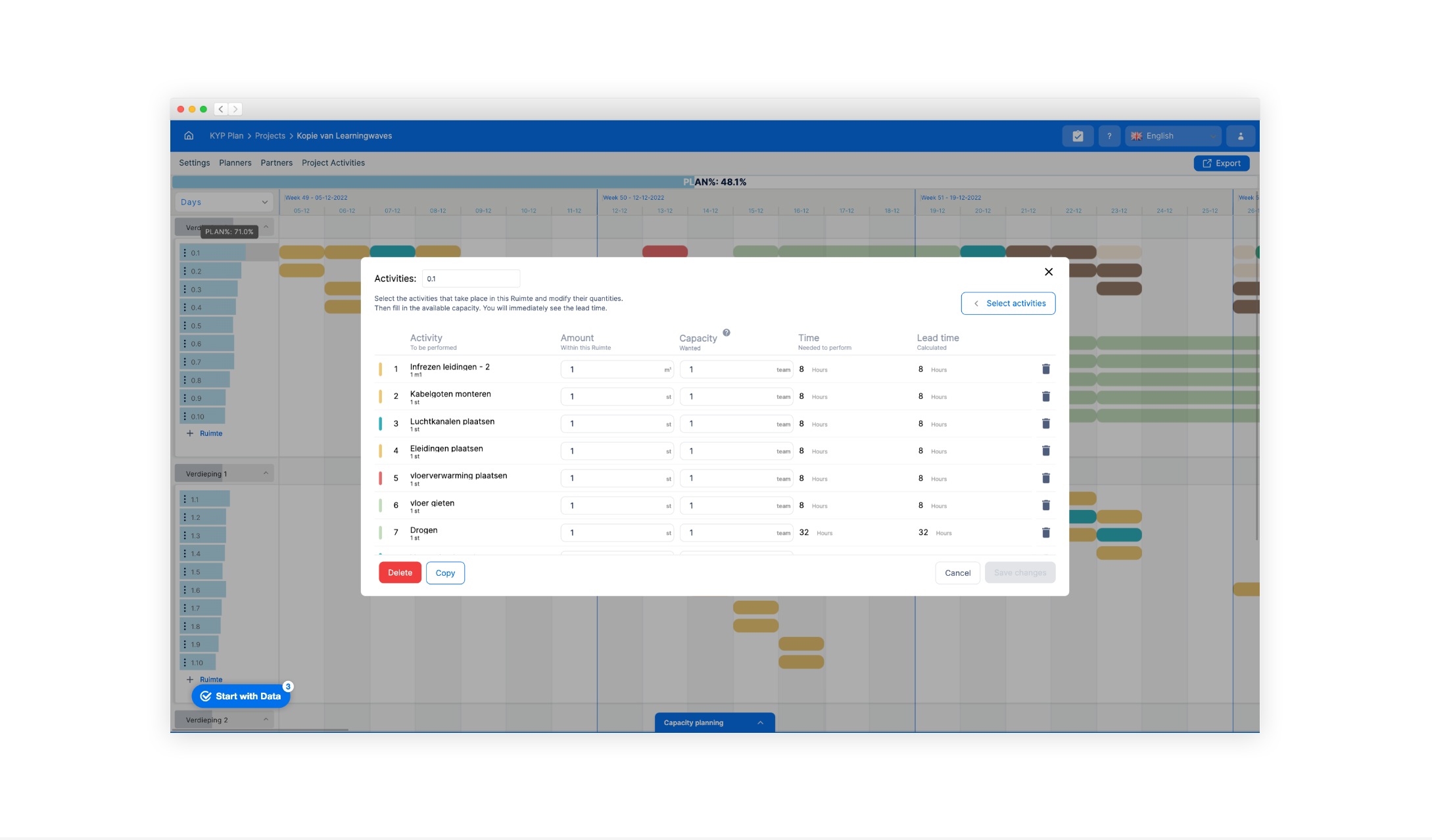Click the Select activities button
This screenshot has width=1432, height=840.
[1008, 304]
